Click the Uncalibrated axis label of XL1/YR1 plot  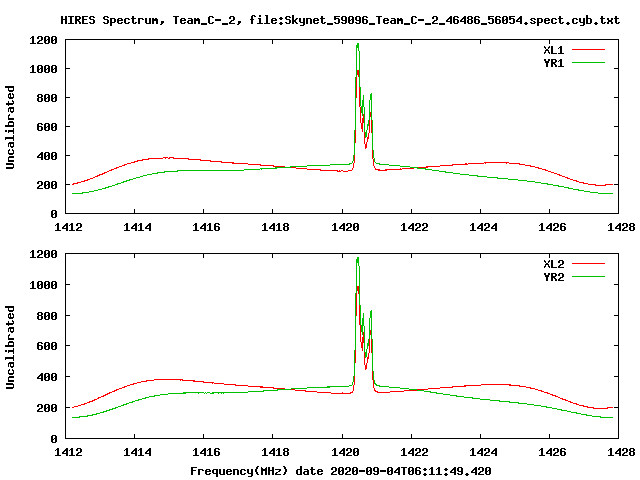point(10,127)
